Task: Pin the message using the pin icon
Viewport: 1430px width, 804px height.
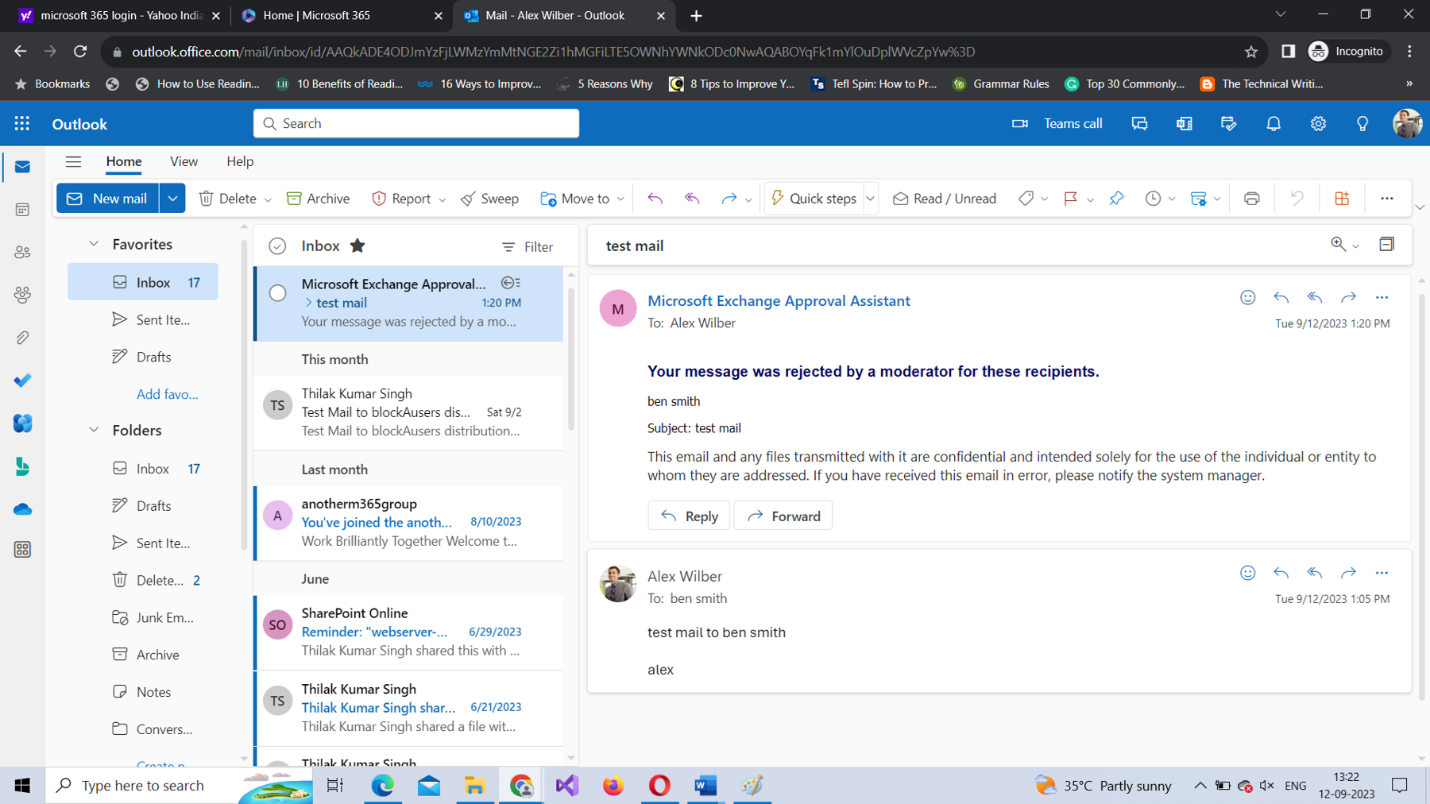Action: point(1116,198)
